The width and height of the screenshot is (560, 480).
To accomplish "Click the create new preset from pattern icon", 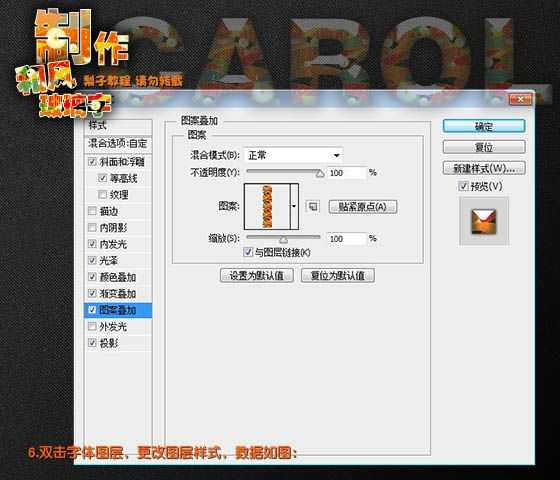I will click(x=313, y=206).
